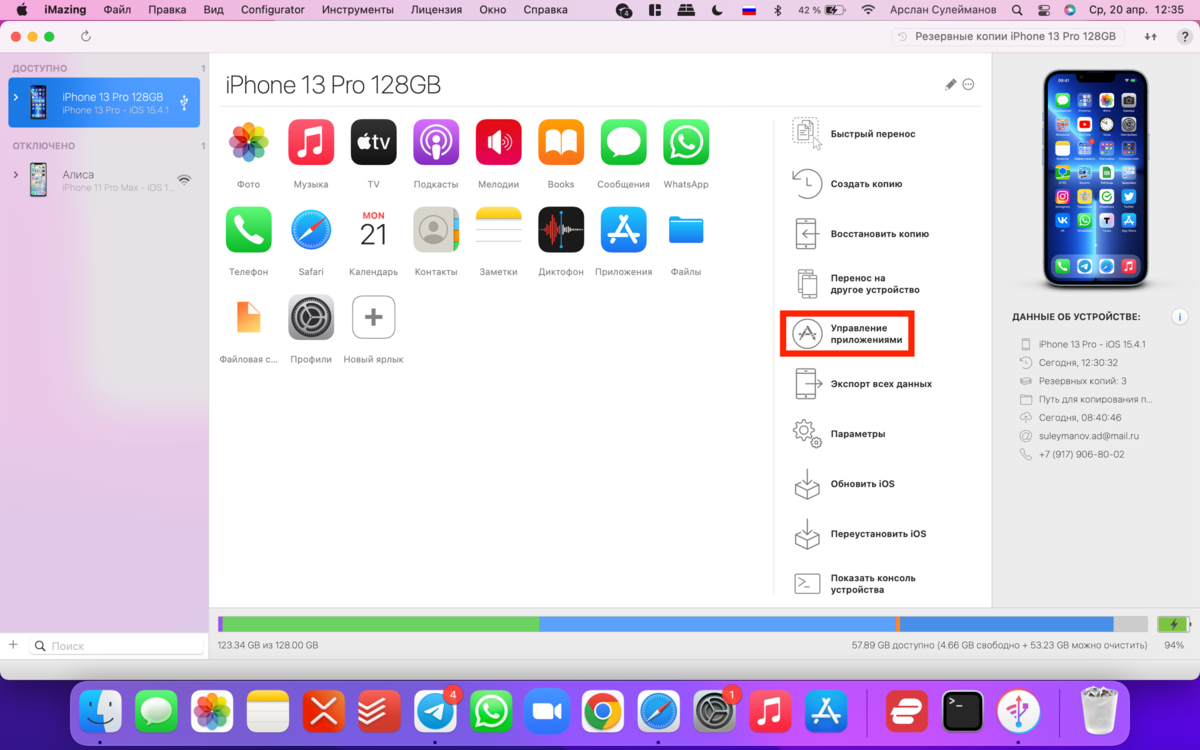
Task: Click the Путь для копирования row
Action: pos(1086,399)
